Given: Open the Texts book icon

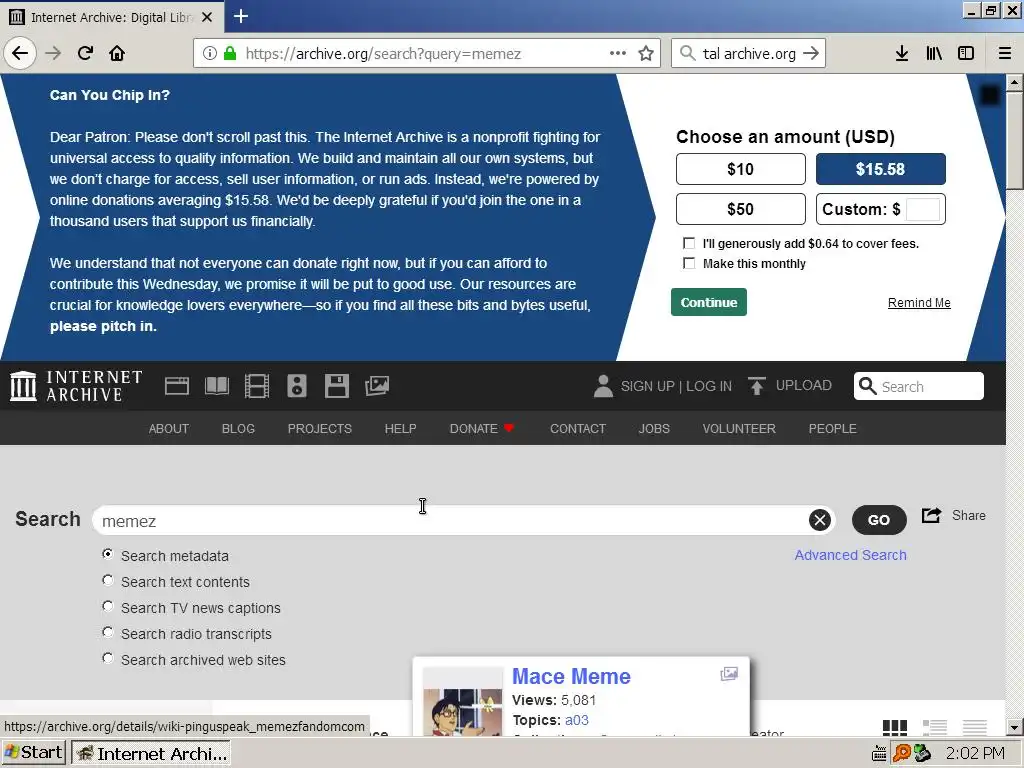Looking at the screenshot, I should click(x=217, y=386).
